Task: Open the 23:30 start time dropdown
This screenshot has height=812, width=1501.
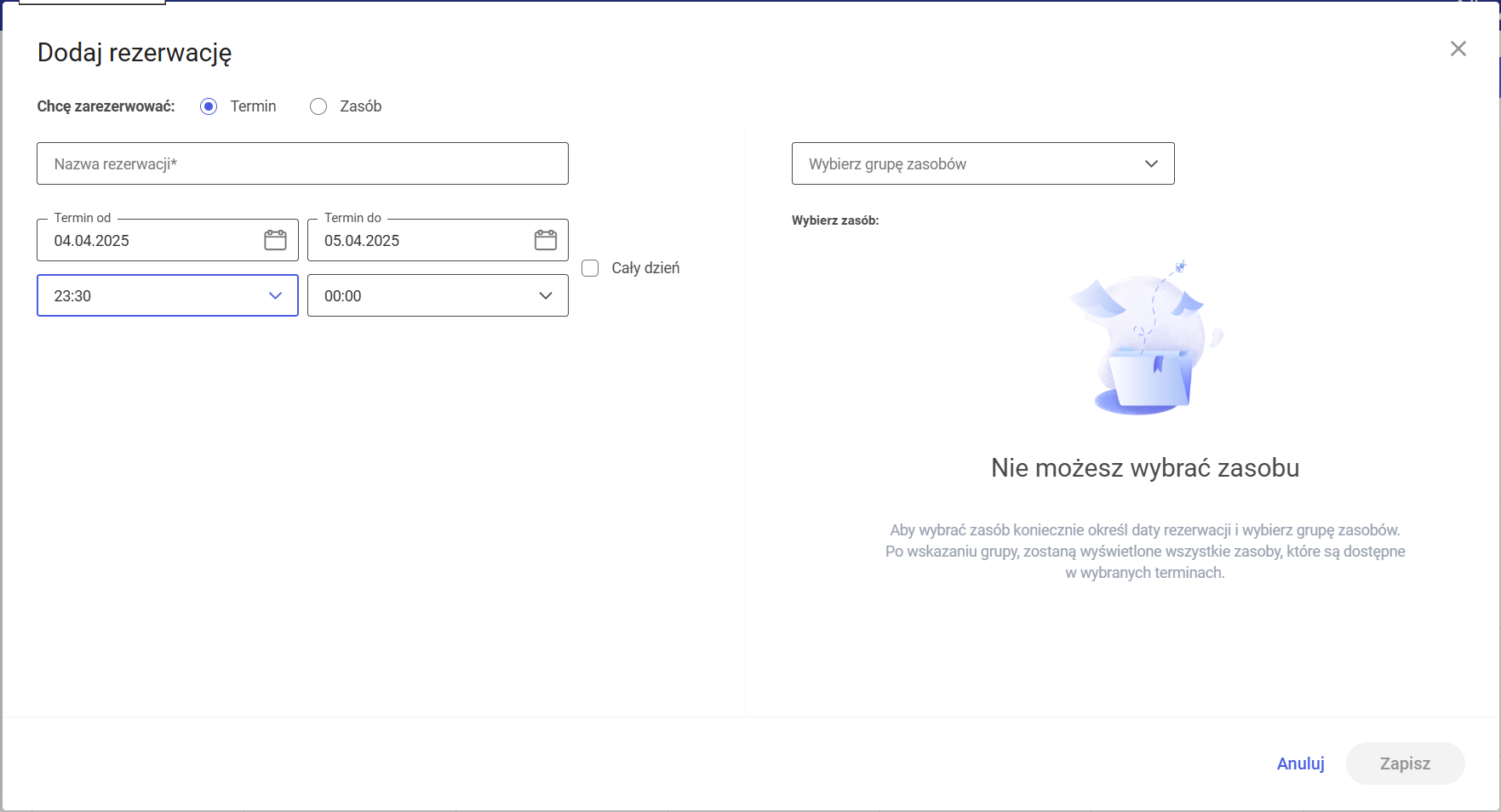Action: [168, 295]
